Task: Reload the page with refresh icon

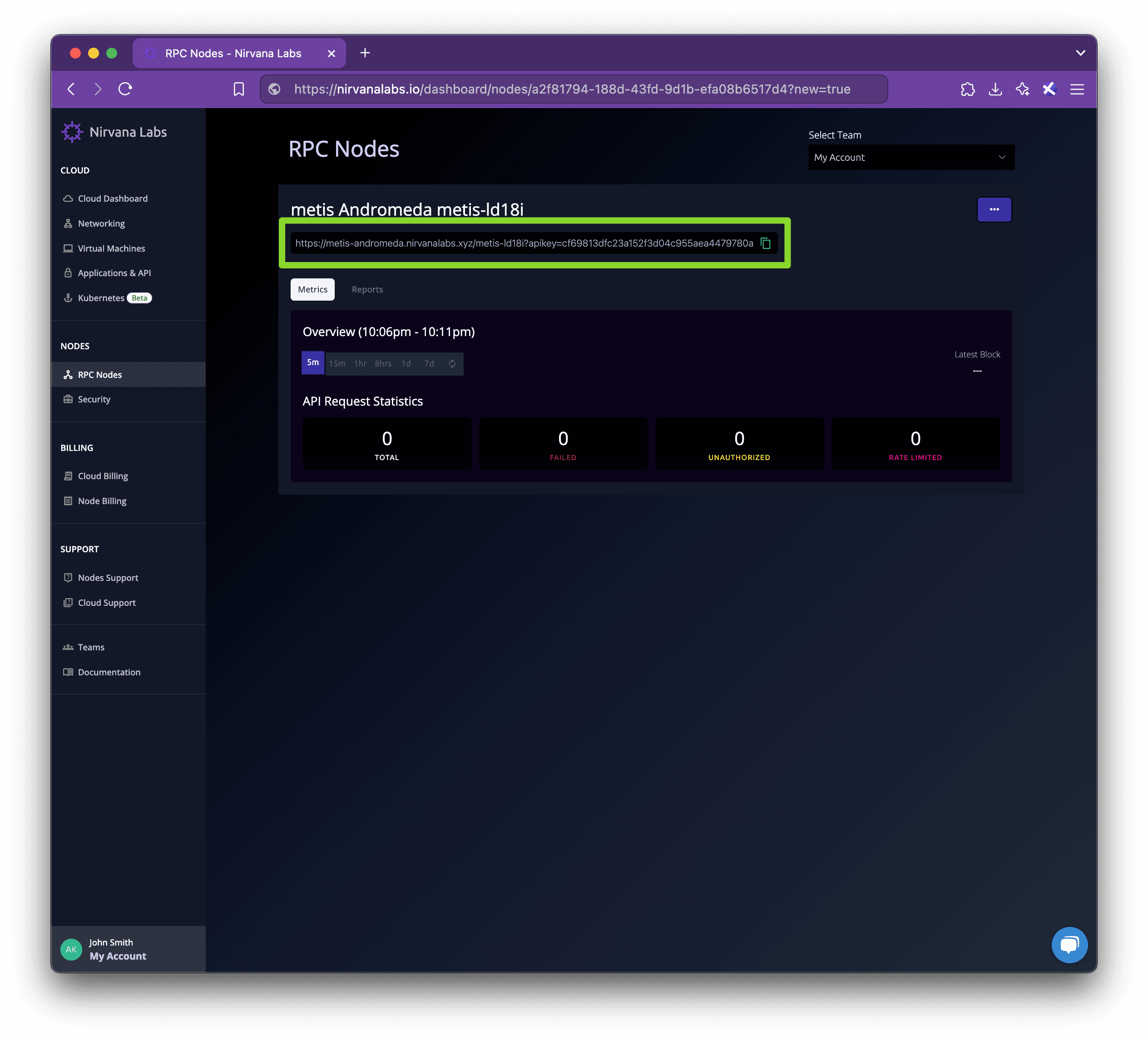Action: 125,89
